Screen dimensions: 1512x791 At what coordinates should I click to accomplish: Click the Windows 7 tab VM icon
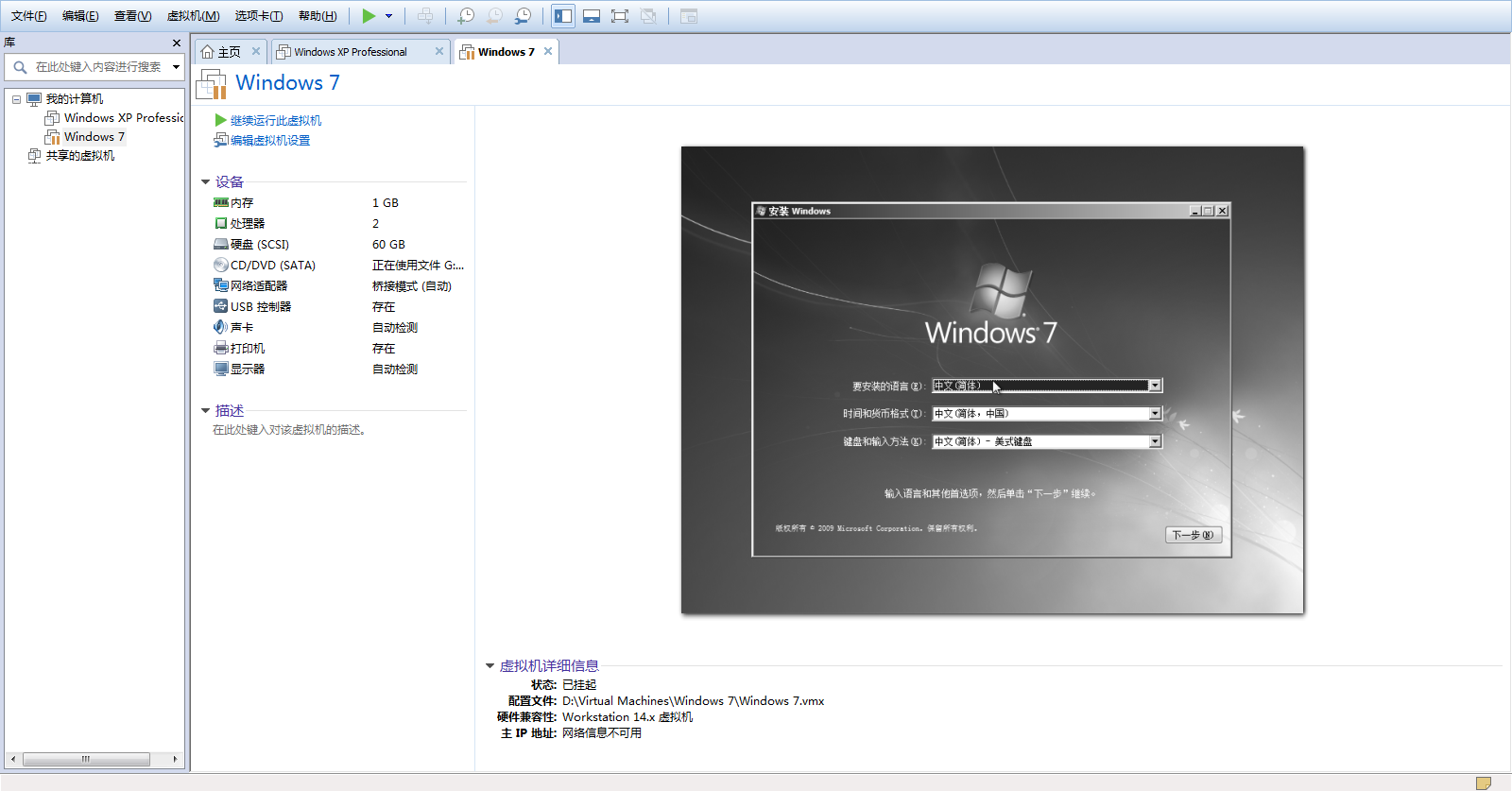pos(467,52)
